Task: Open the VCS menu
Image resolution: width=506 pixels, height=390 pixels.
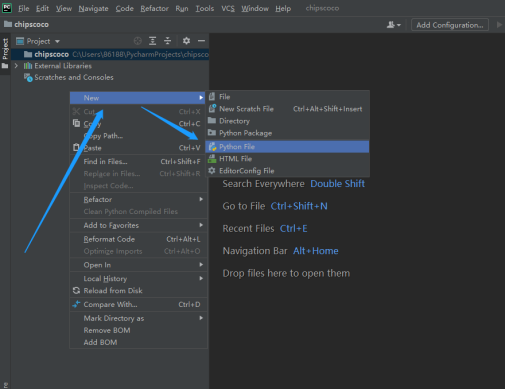Action: point(228,8)
